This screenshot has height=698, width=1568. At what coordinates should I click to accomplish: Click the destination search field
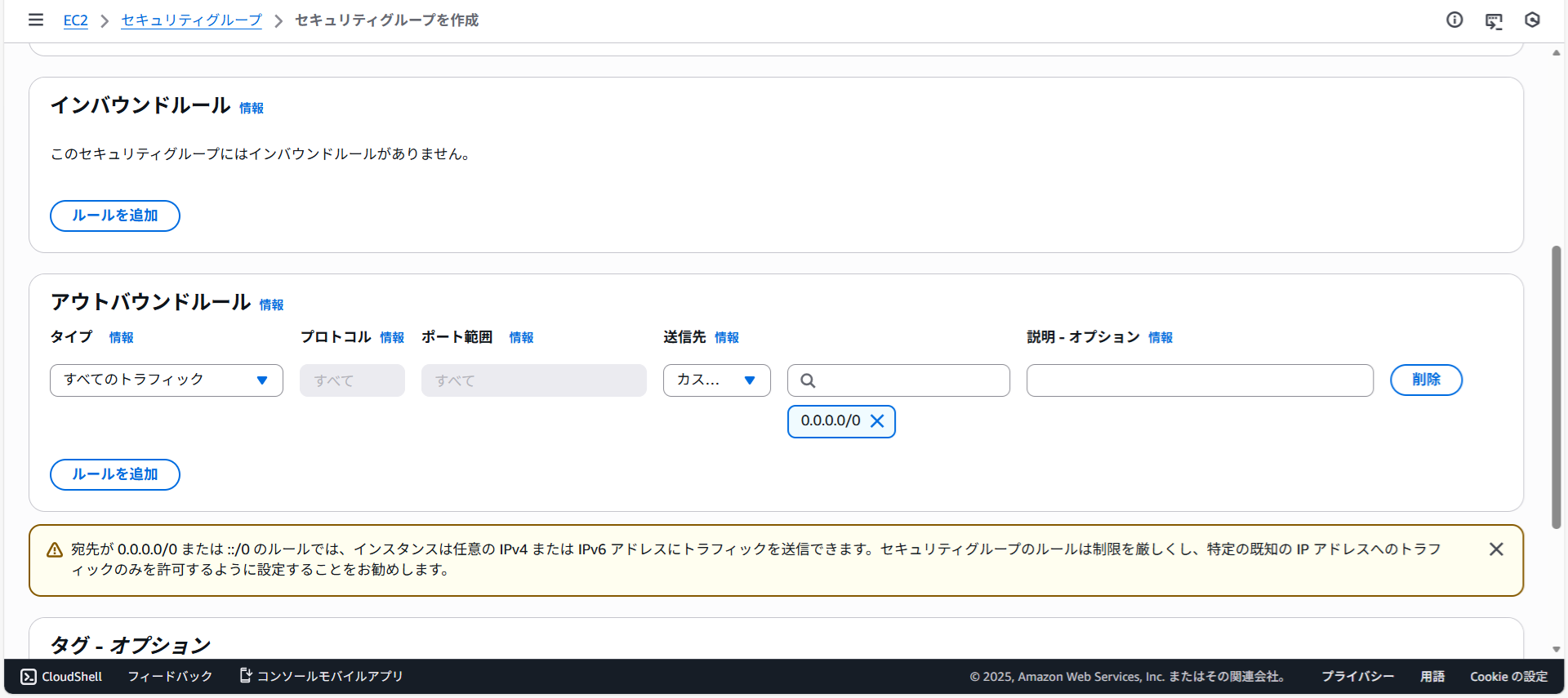(906, 380)
